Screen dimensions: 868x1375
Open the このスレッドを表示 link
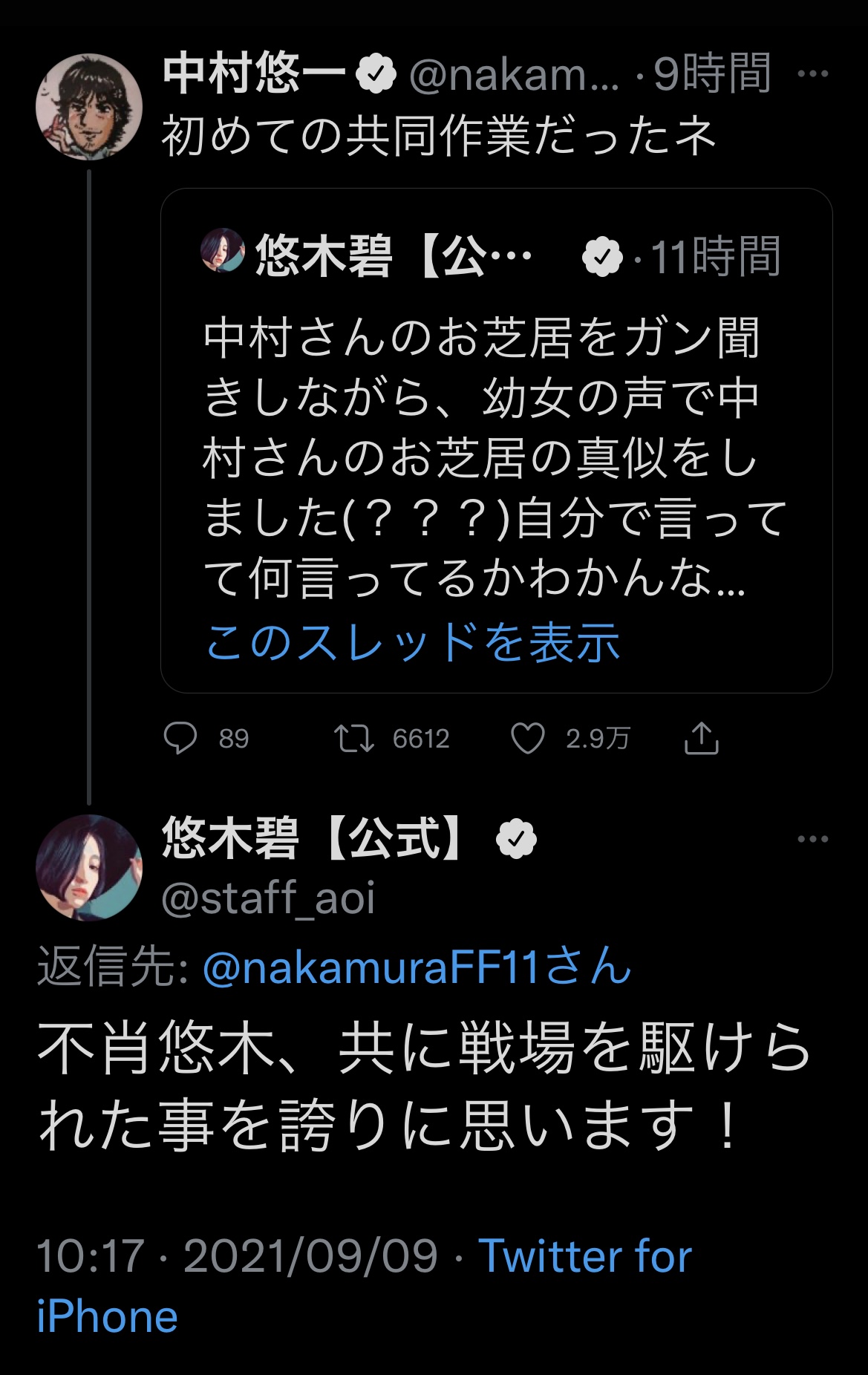tap(412, 641)
